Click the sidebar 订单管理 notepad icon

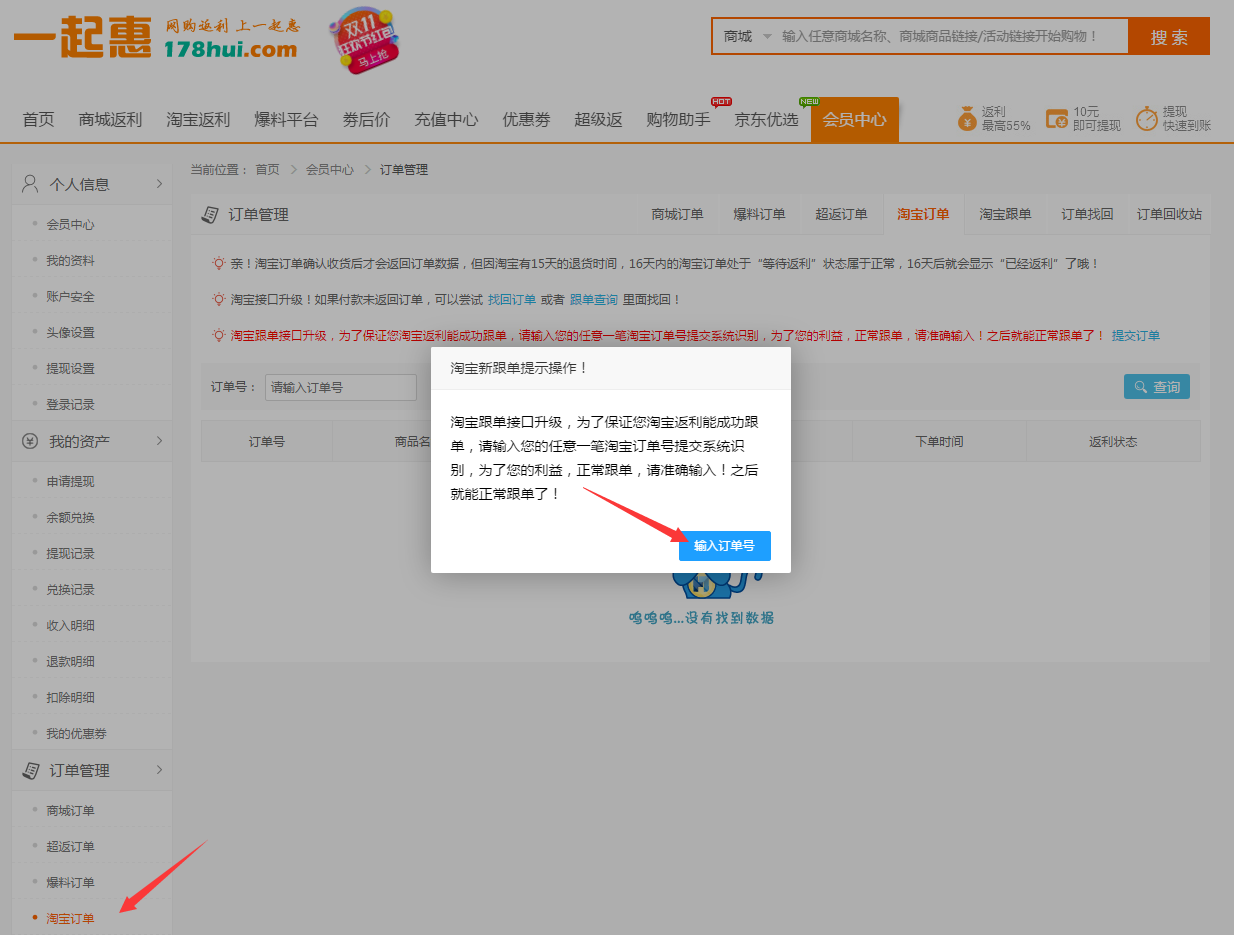[x=30, y=770]
